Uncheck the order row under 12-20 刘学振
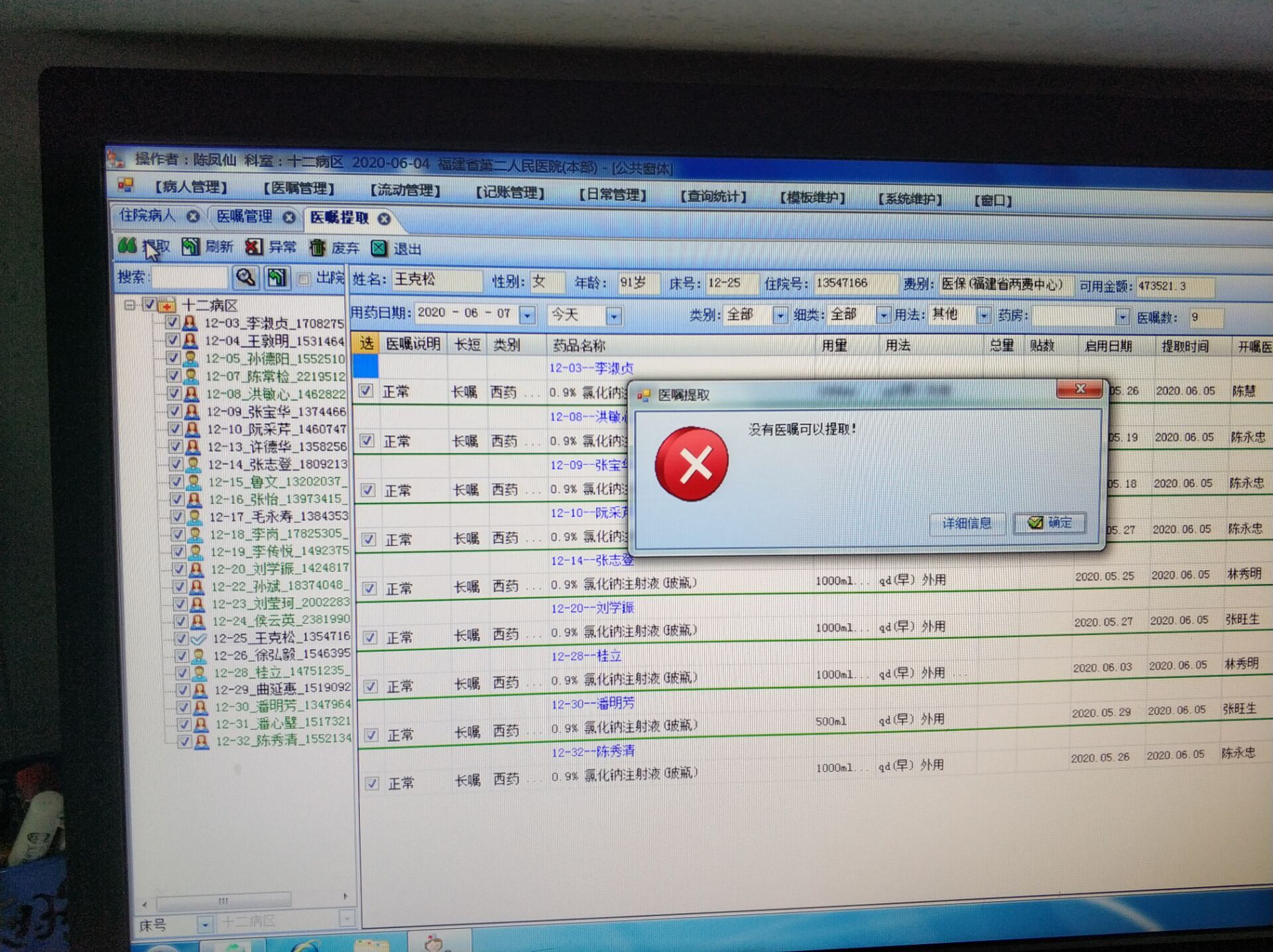Screen dimensions: 1273x952 pyautogui.click(x=370, y=637)
